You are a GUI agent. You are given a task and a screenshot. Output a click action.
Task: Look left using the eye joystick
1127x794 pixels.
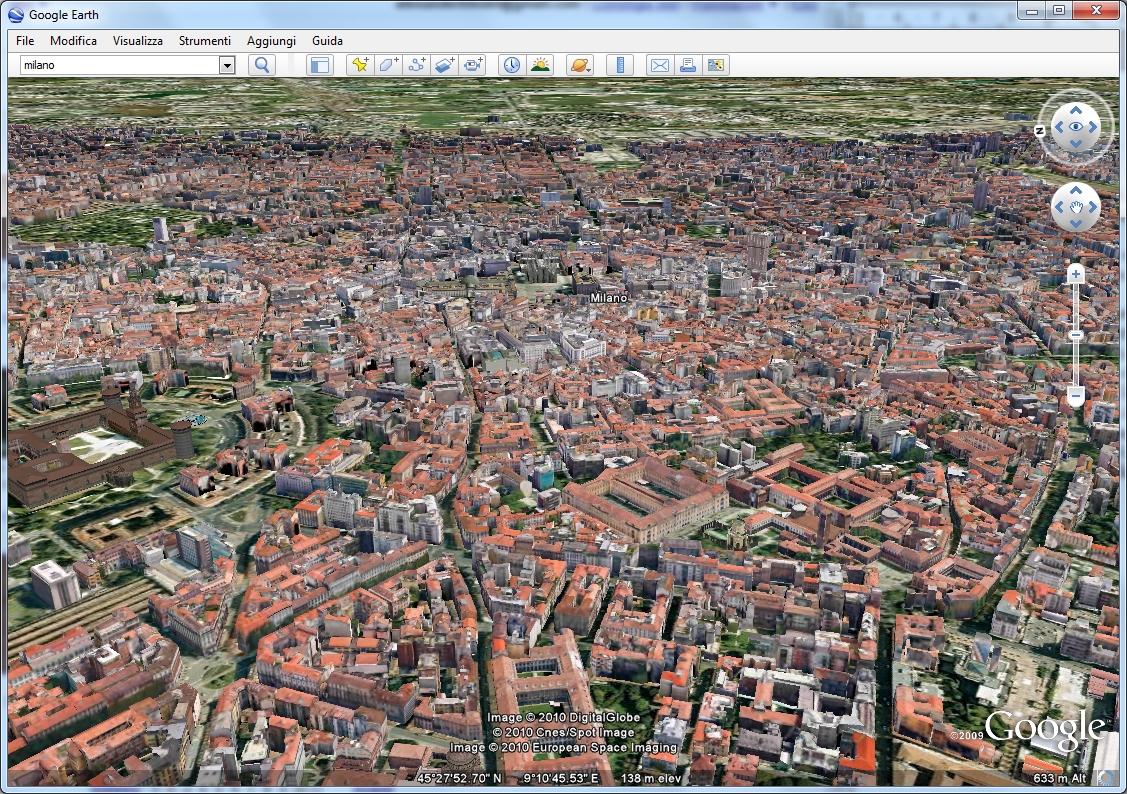(1058, 126)
